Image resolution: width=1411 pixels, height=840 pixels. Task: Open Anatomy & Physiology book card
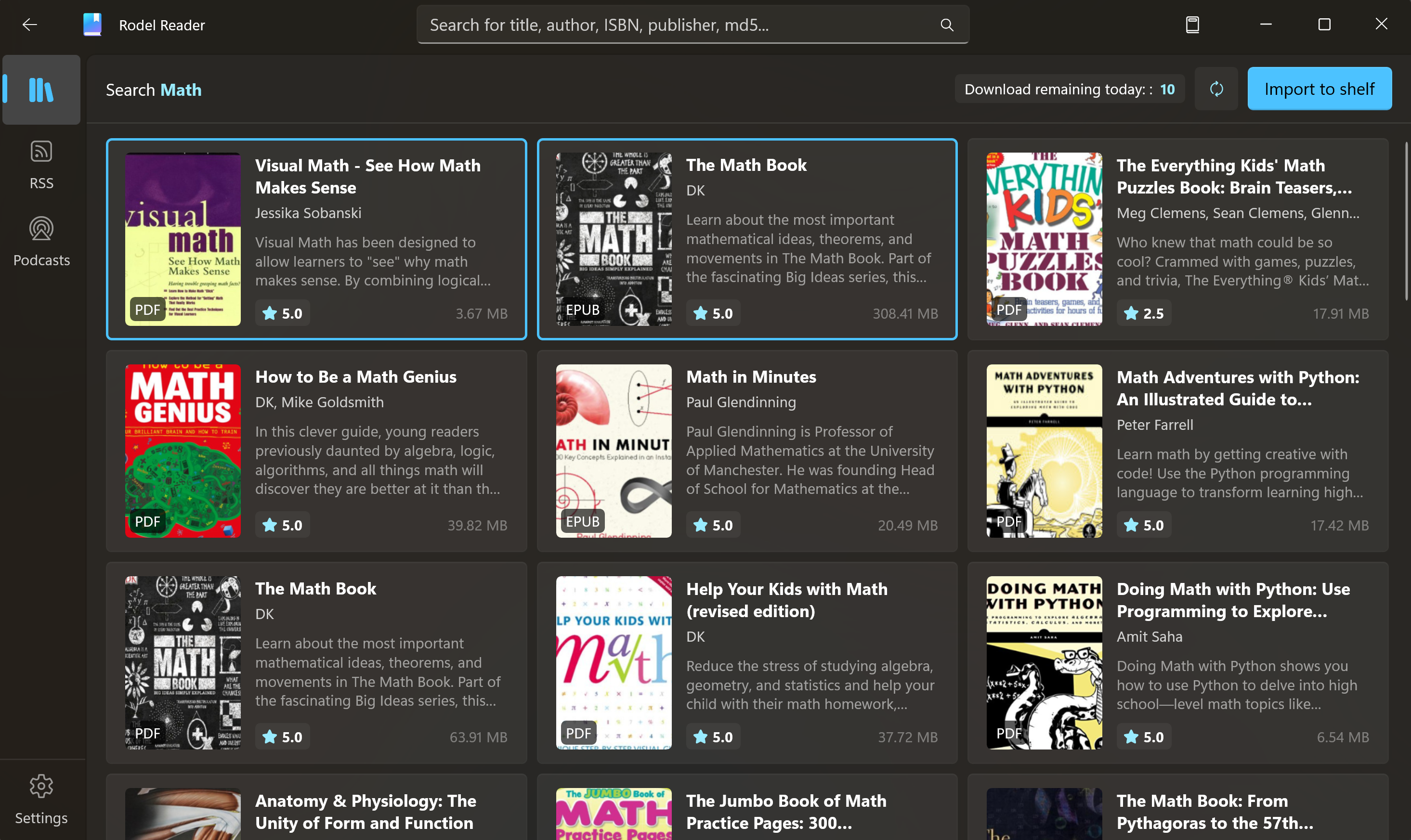coord(316,807)
